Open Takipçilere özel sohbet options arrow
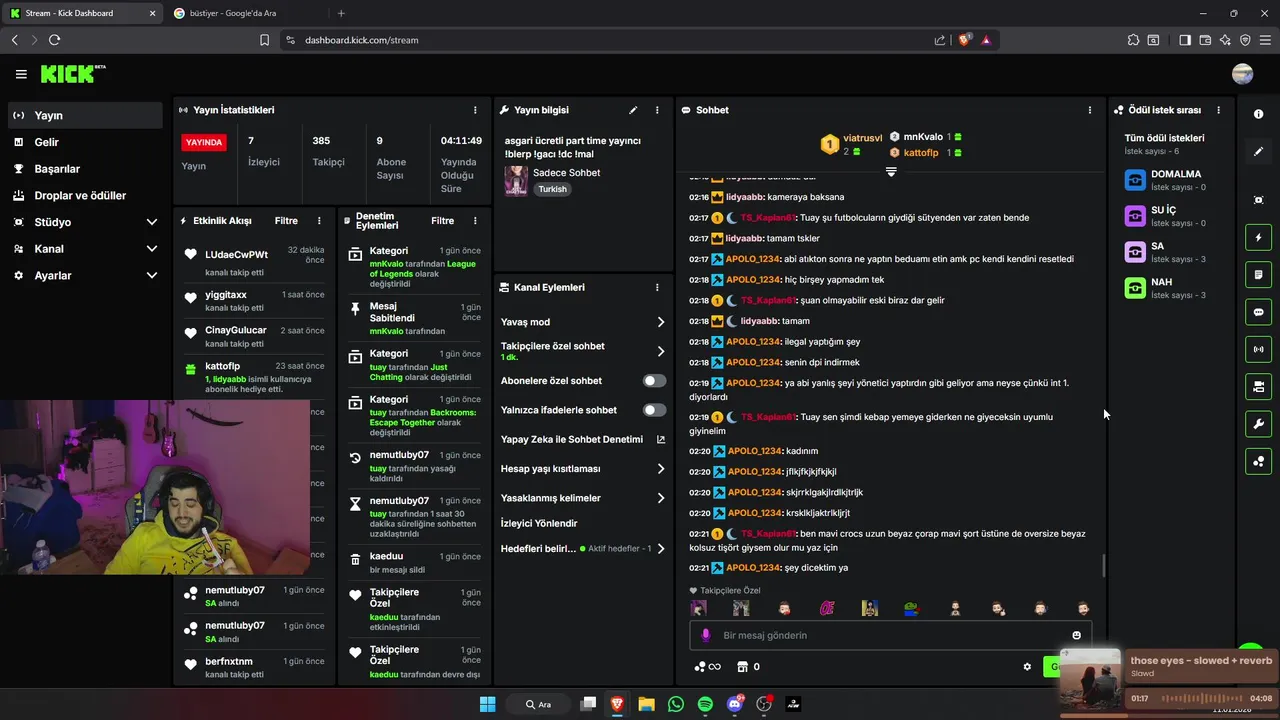Image resolution: width=1280 pixels, height=720 pixels. 661,351
